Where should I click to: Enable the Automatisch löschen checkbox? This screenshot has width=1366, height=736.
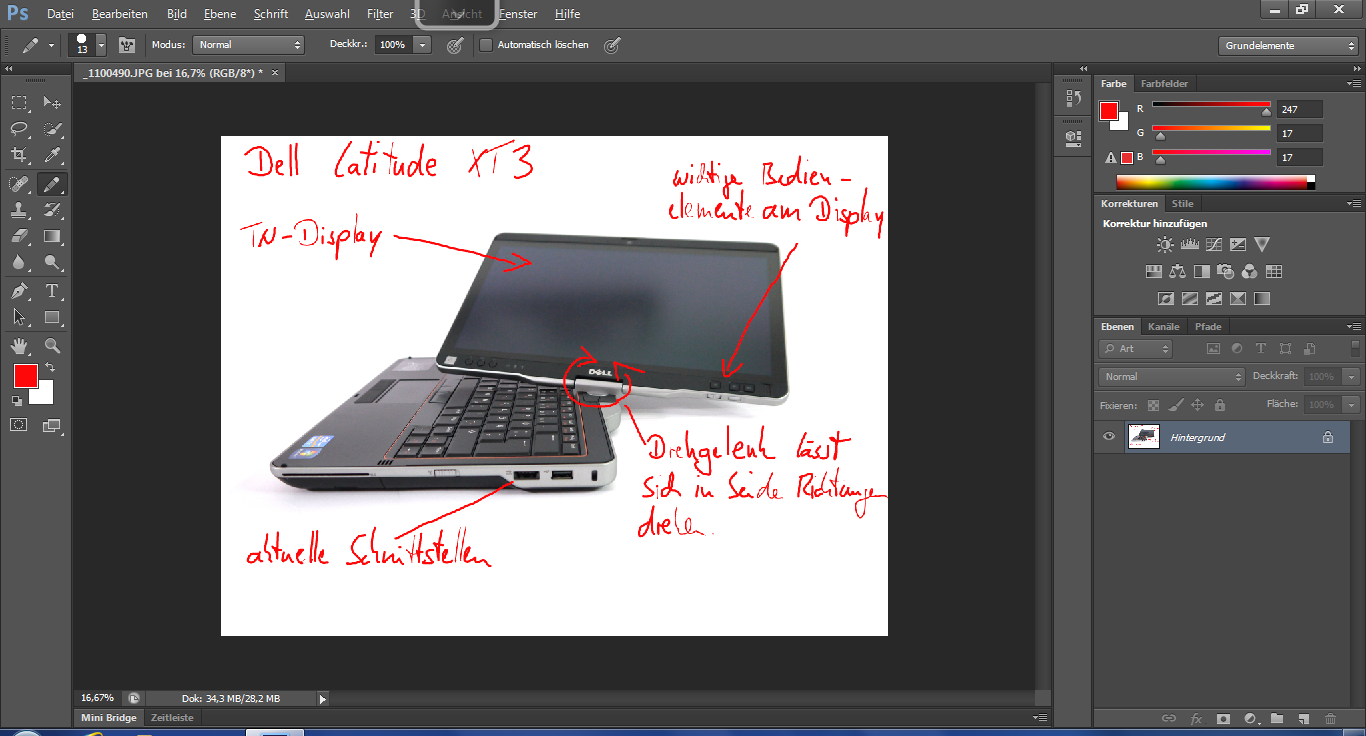click(x=486, y=45)
